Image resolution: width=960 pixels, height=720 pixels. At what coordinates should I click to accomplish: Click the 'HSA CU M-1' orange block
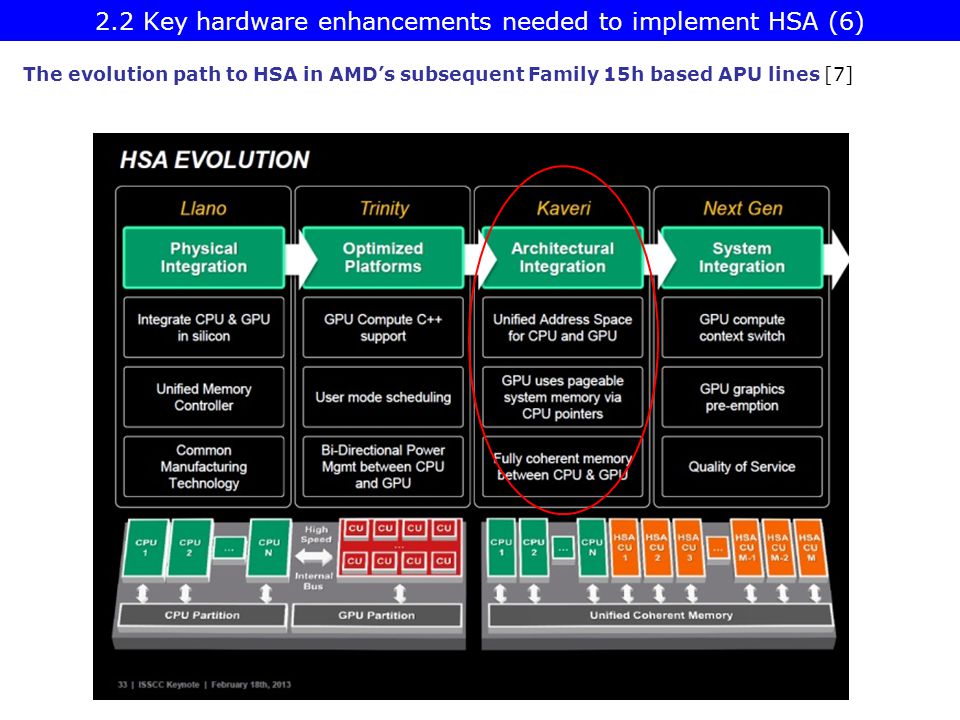746,548
